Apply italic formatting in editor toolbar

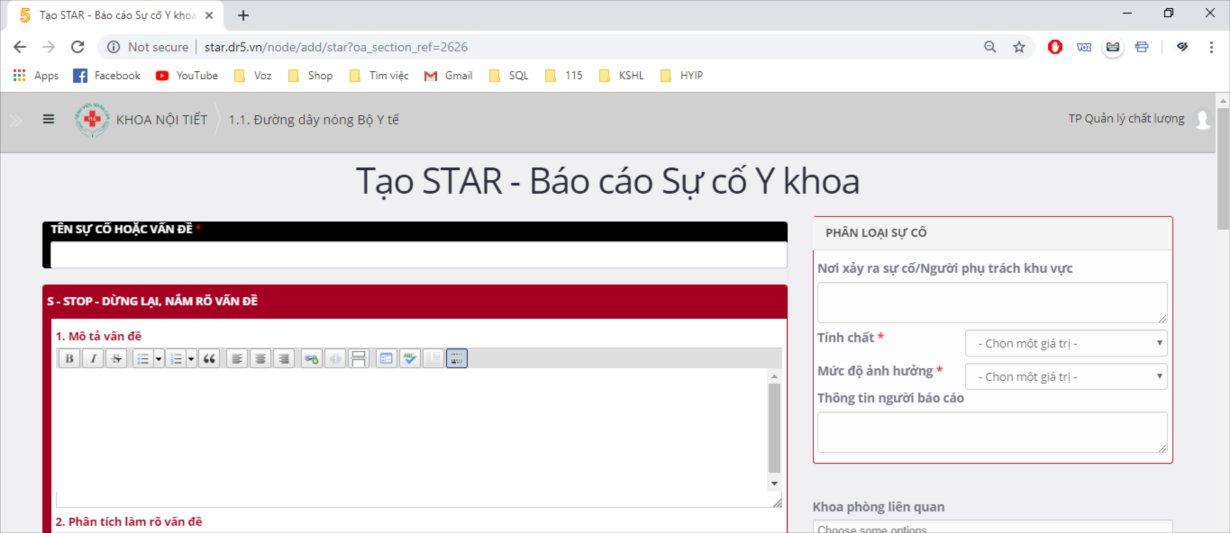pyautogui.click(x=93, y=359)
